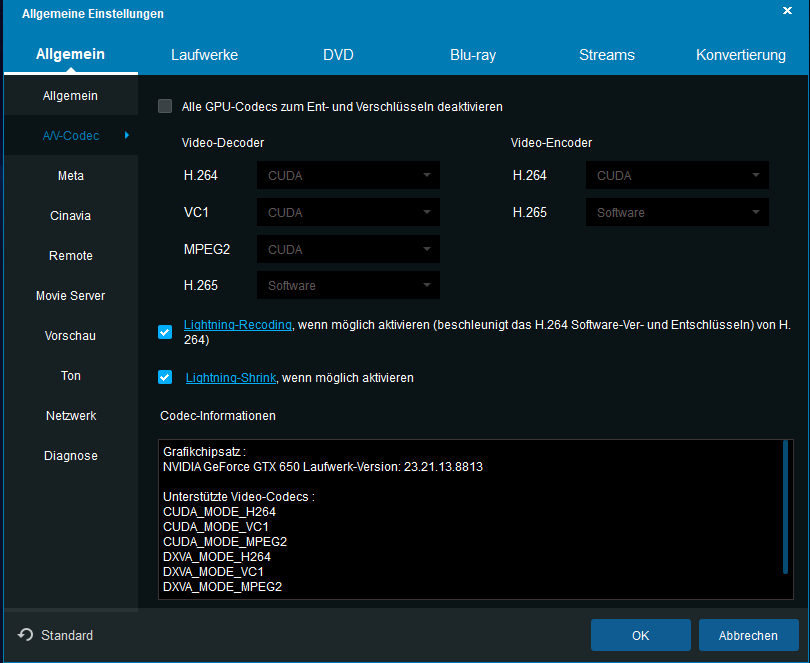Follow the Lightning-Recoding link
The image size is (810, 663).
[x=238, y=325]
